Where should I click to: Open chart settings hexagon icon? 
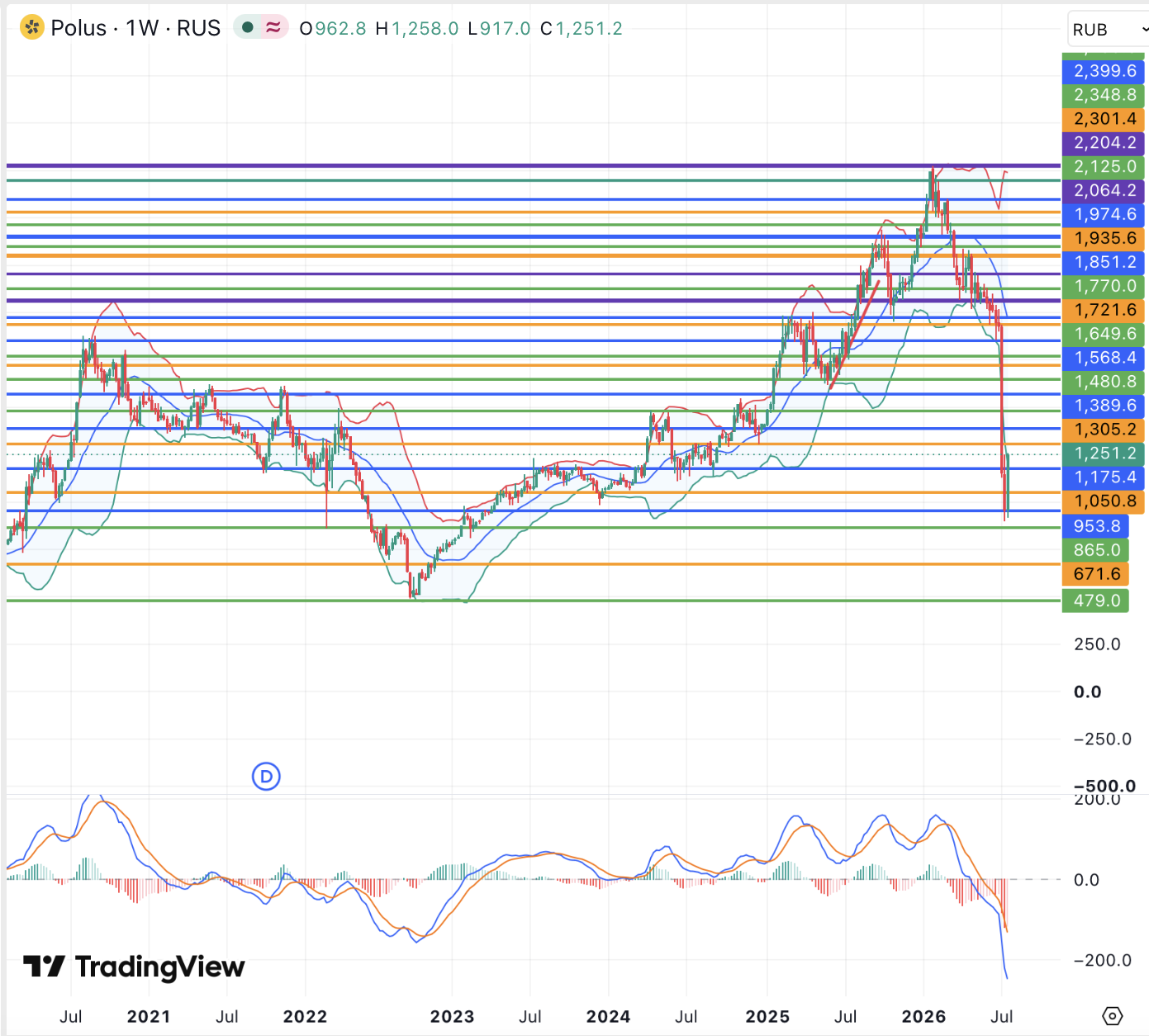tap(1113, 1015)
